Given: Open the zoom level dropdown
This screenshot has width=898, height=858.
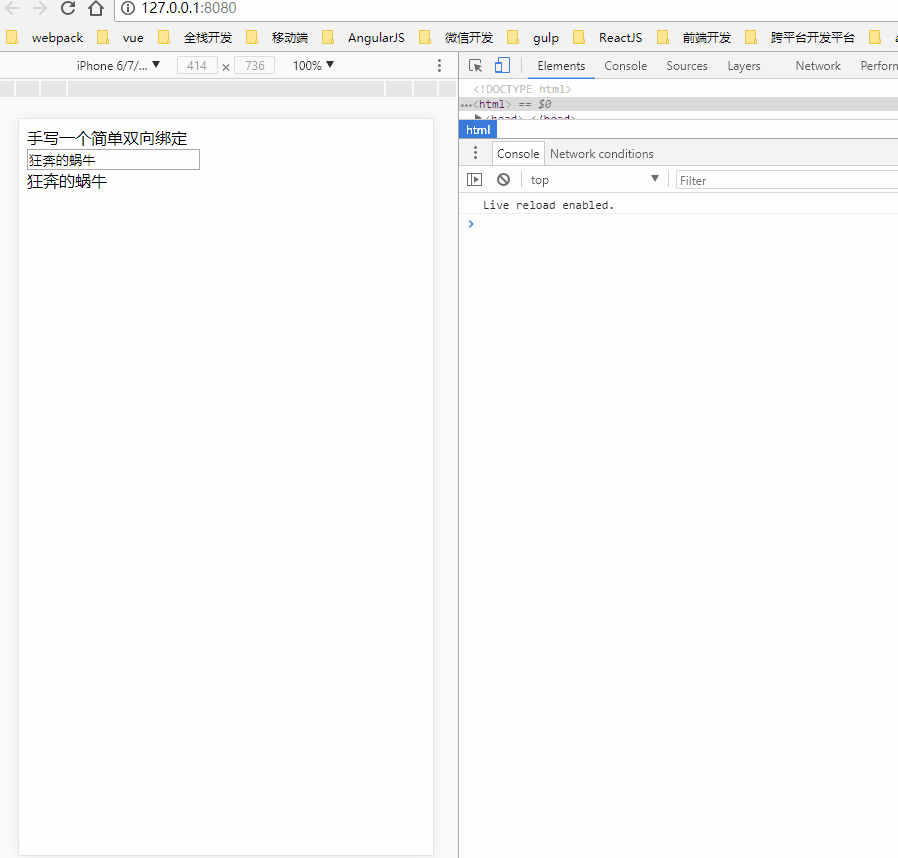Looking at the screenshot, I should 311,65.
